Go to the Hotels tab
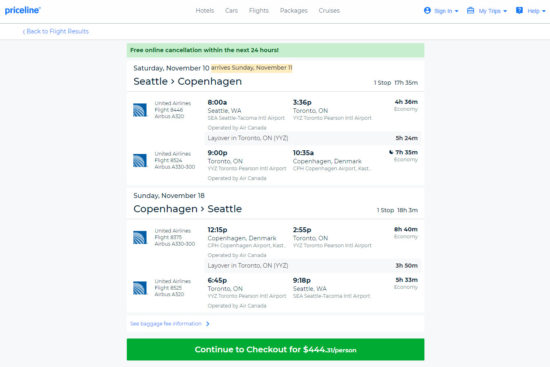This screenshot has width=550, height=367. click(x=205, y=11)
